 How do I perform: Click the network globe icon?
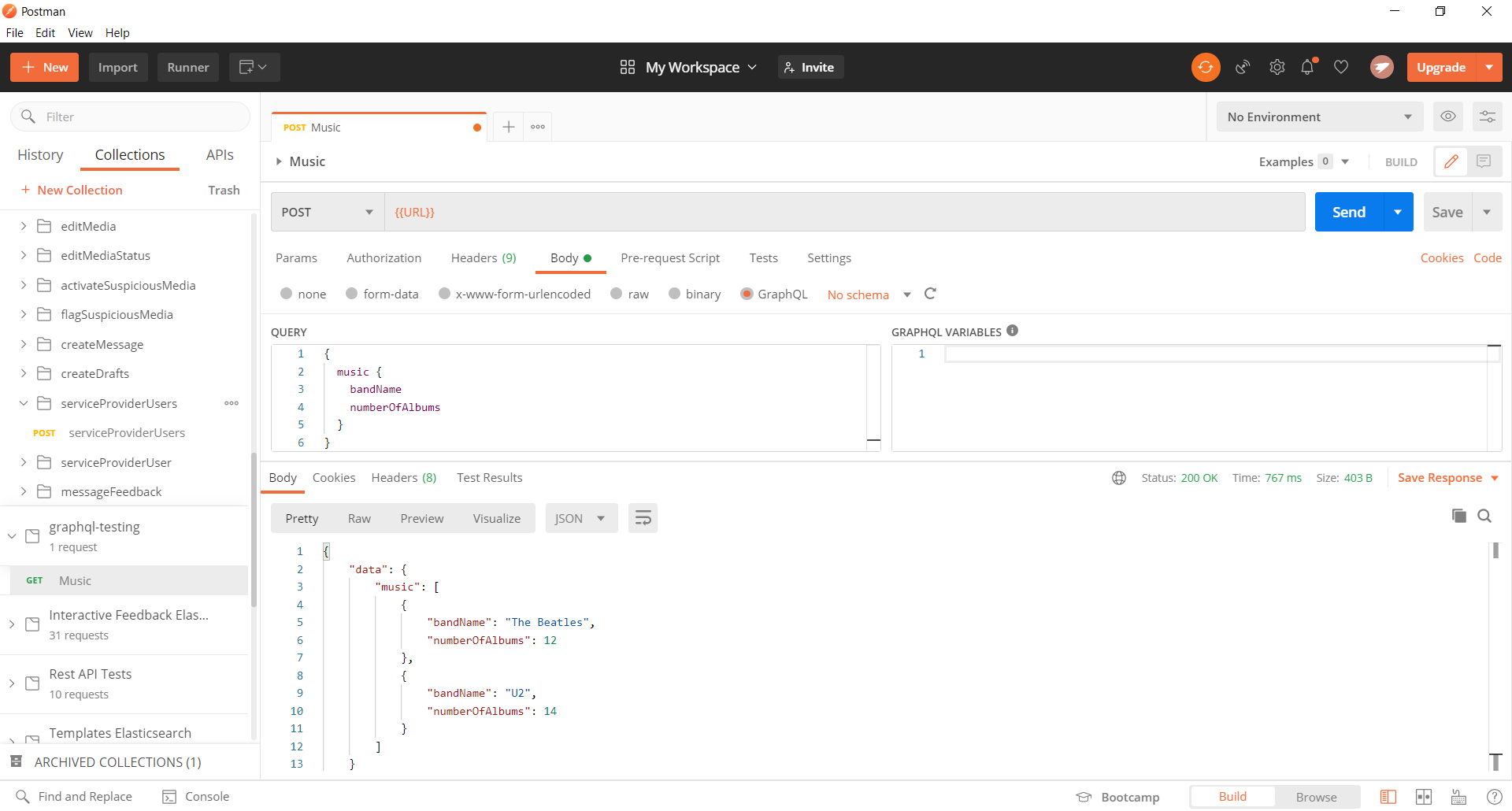tap(1119, 478)
